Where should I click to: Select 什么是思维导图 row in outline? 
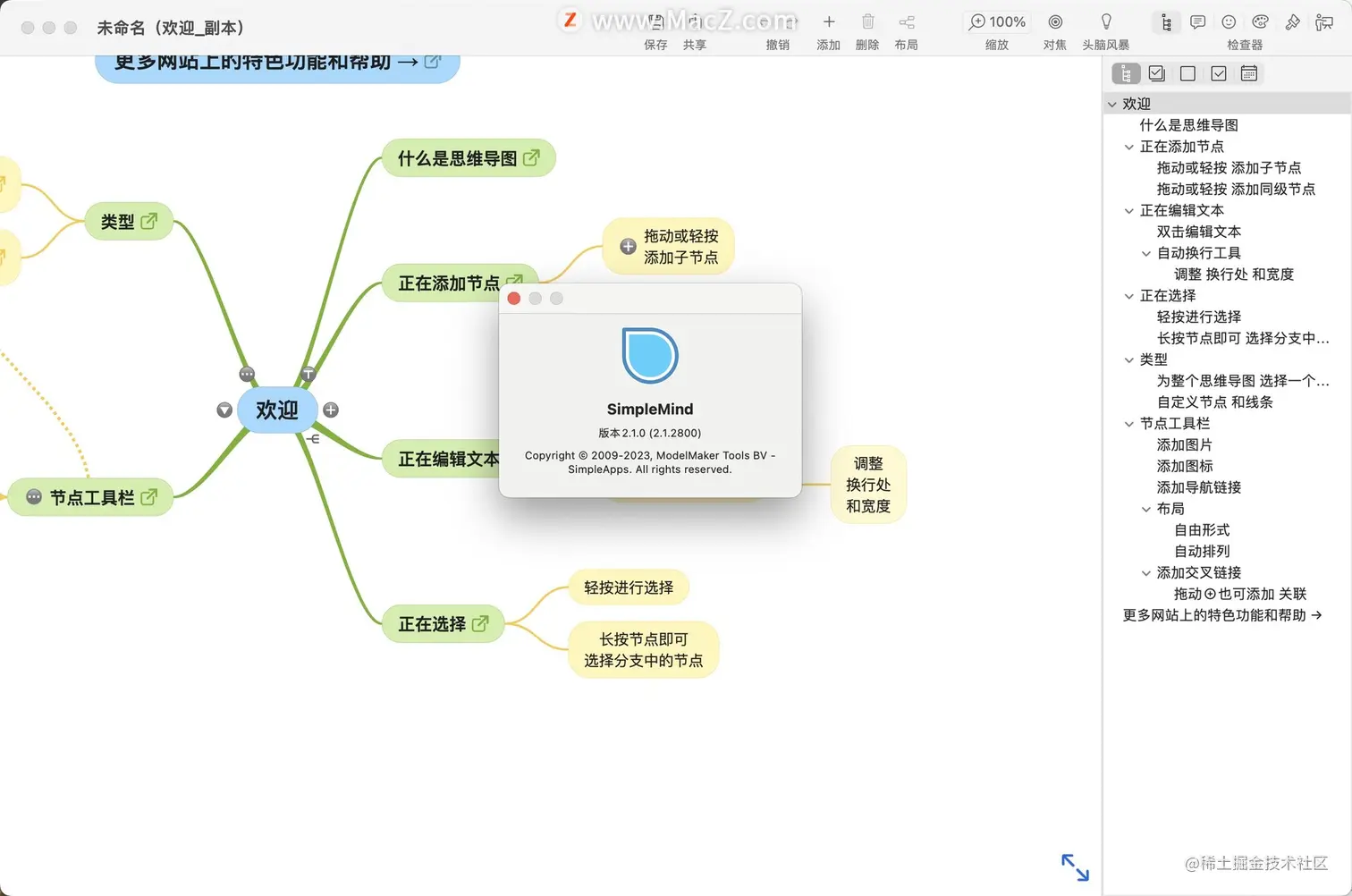1227,125
